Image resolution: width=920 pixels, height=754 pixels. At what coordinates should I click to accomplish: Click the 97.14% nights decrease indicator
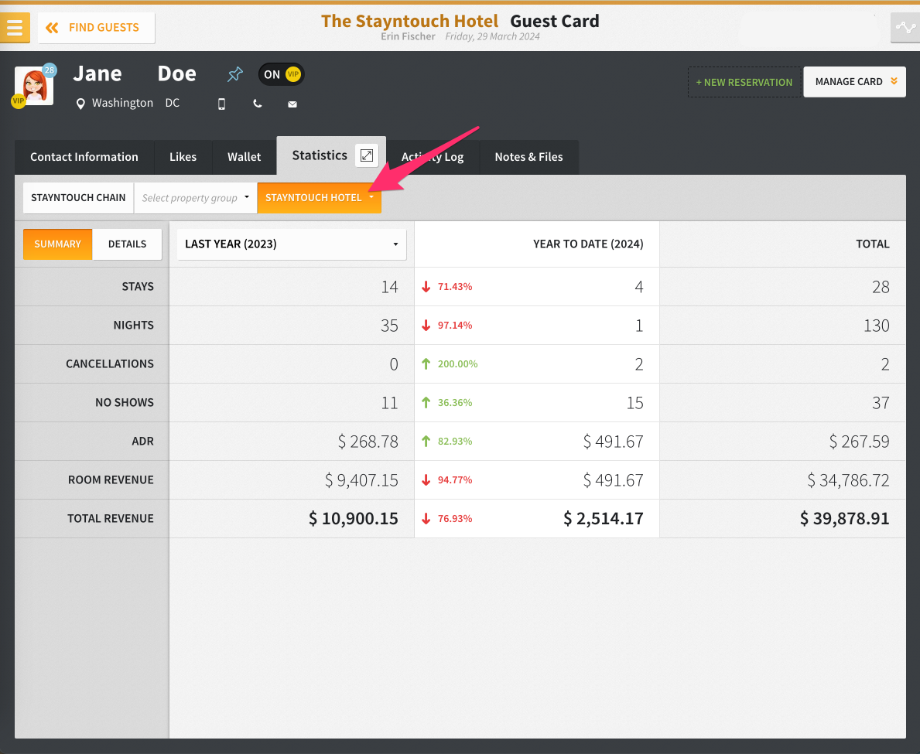click(447, 325)
